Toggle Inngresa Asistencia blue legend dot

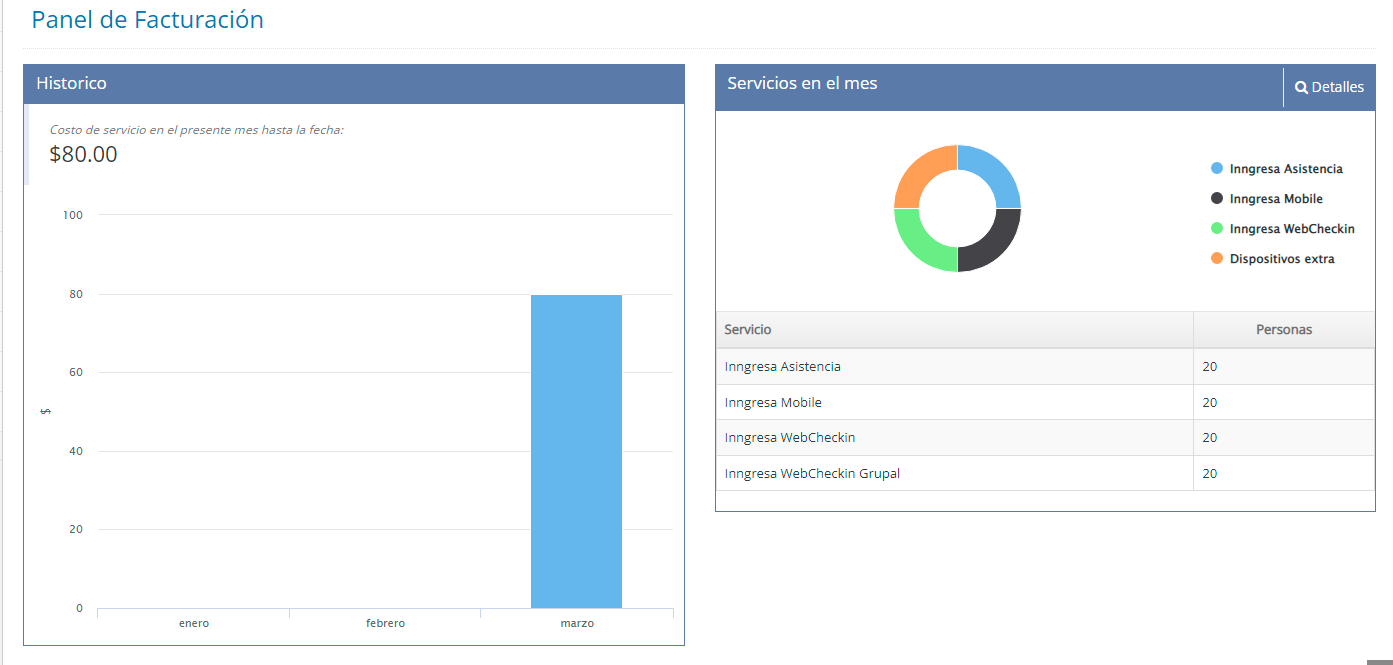click(1217, 169)
